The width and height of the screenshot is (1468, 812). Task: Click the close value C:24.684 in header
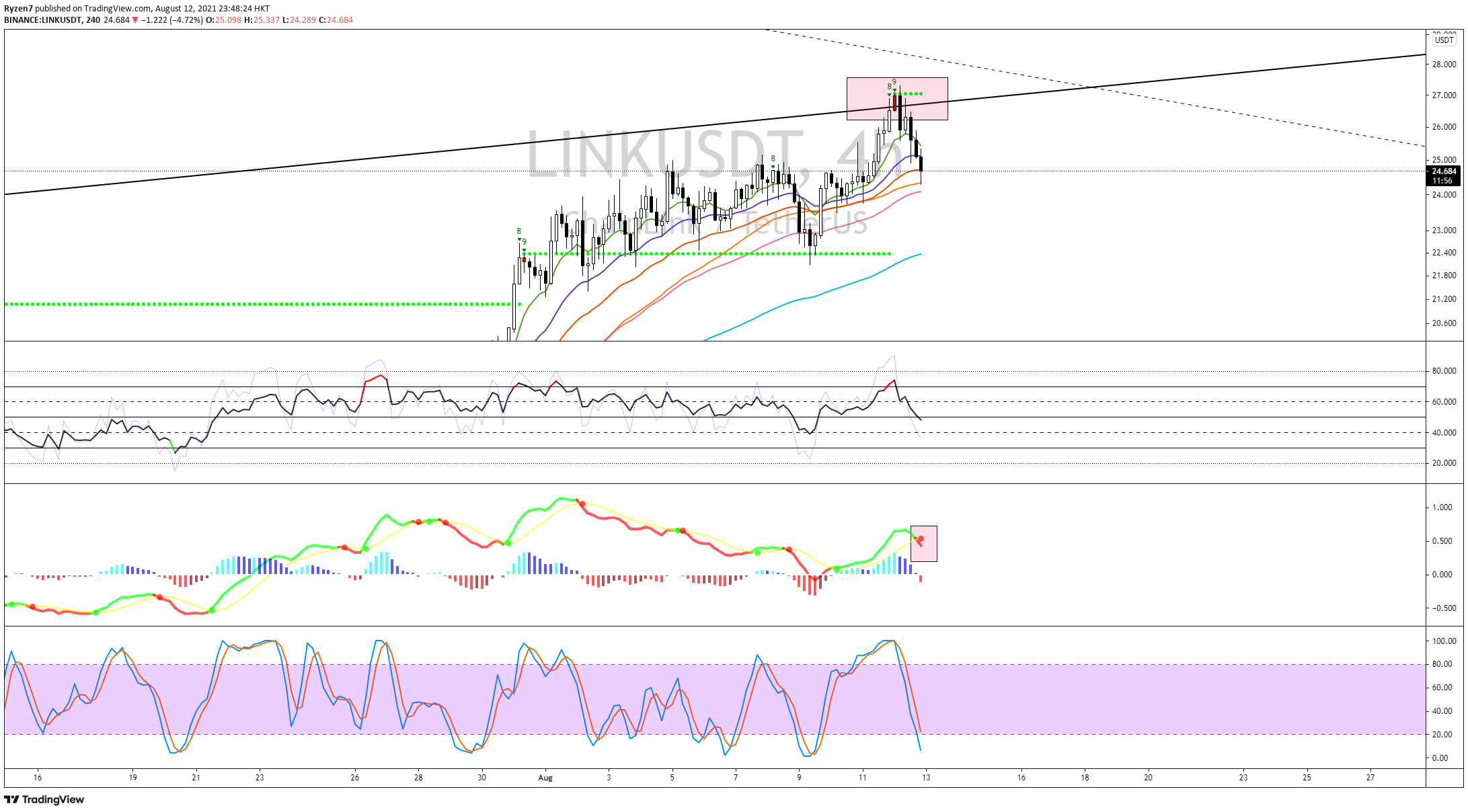(336, 20)
